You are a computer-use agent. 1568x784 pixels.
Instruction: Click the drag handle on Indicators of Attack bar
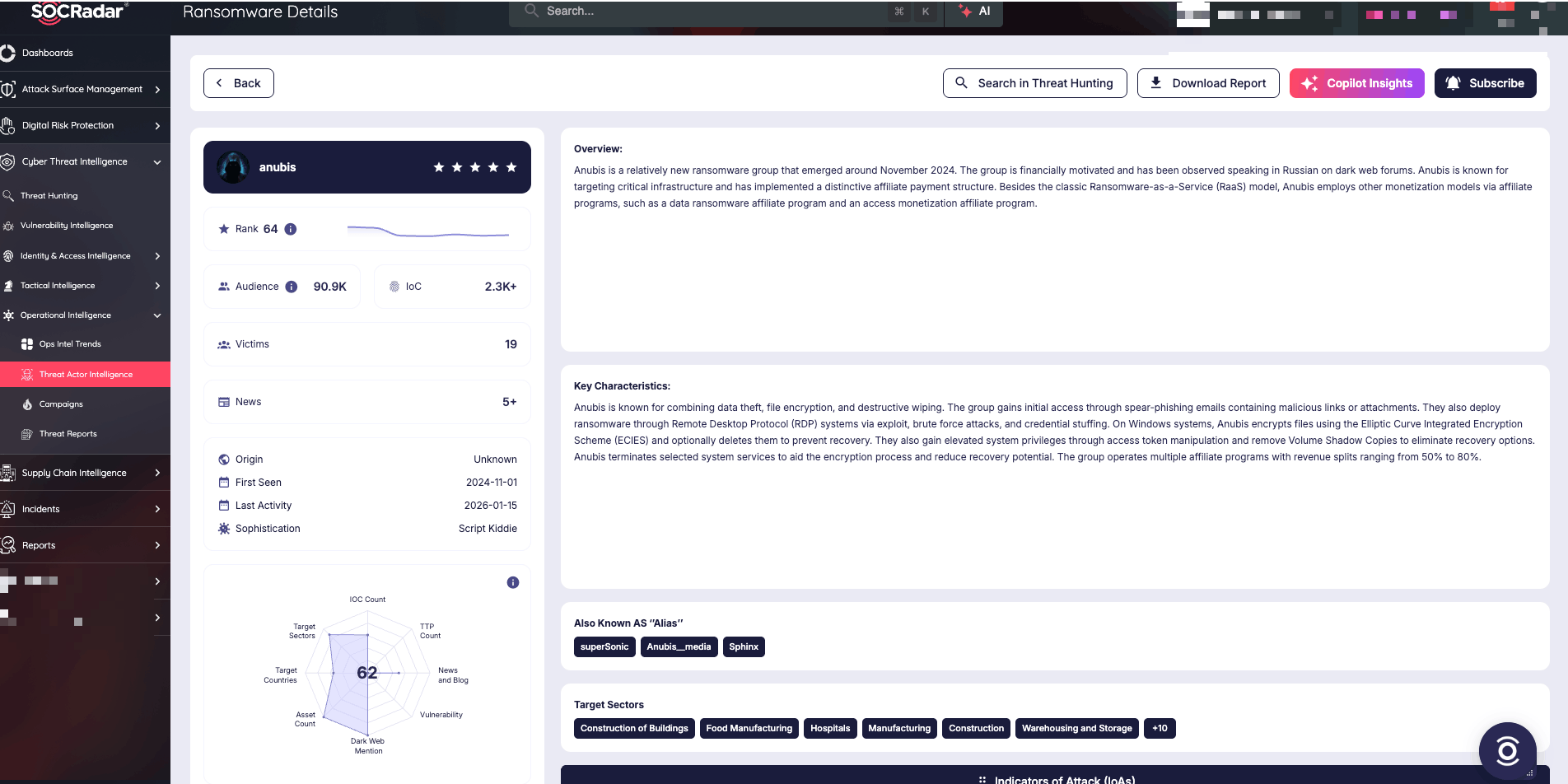(982, 779)
